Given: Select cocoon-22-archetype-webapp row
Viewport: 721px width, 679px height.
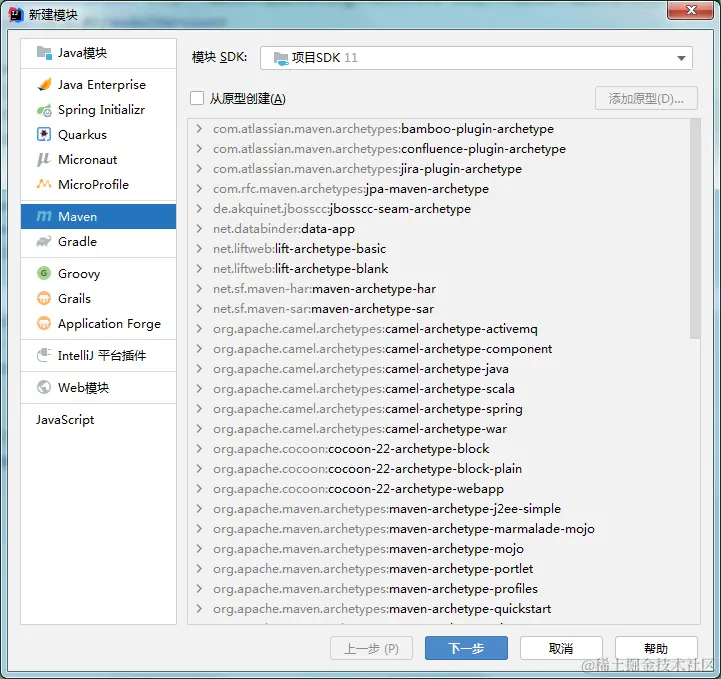Looking at the screenshot, I should click(439, 489).
